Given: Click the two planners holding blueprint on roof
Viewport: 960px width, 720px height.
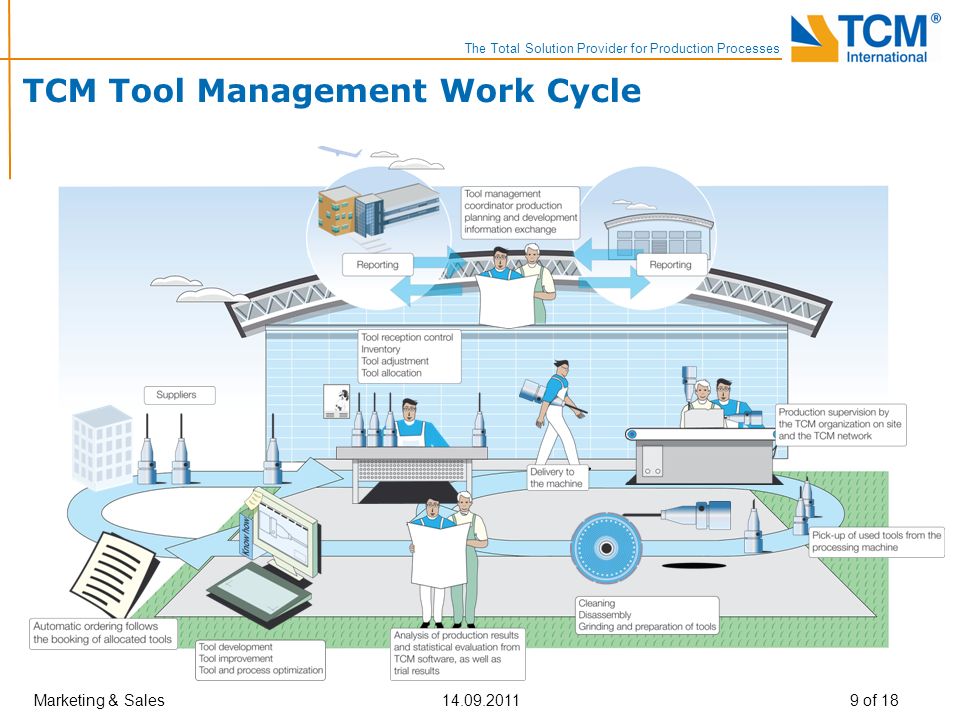Looking at the screenshot, I should point(515,285).
